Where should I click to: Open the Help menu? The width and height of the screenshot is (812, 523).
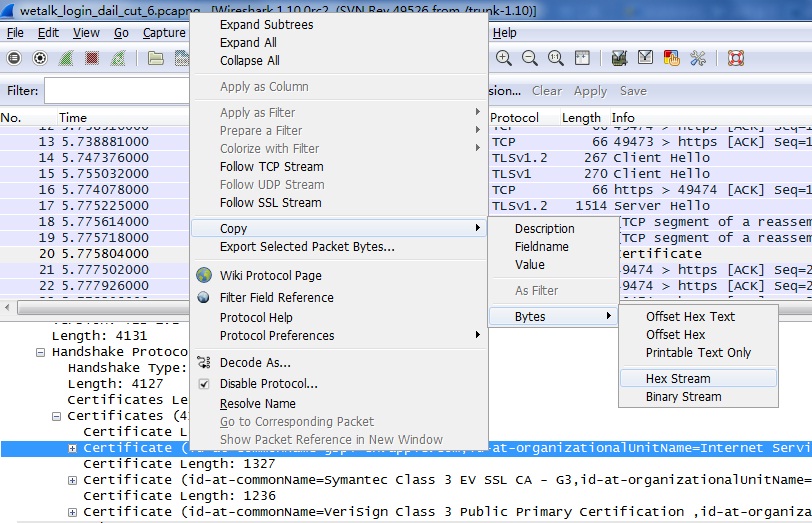pos(504,33)
